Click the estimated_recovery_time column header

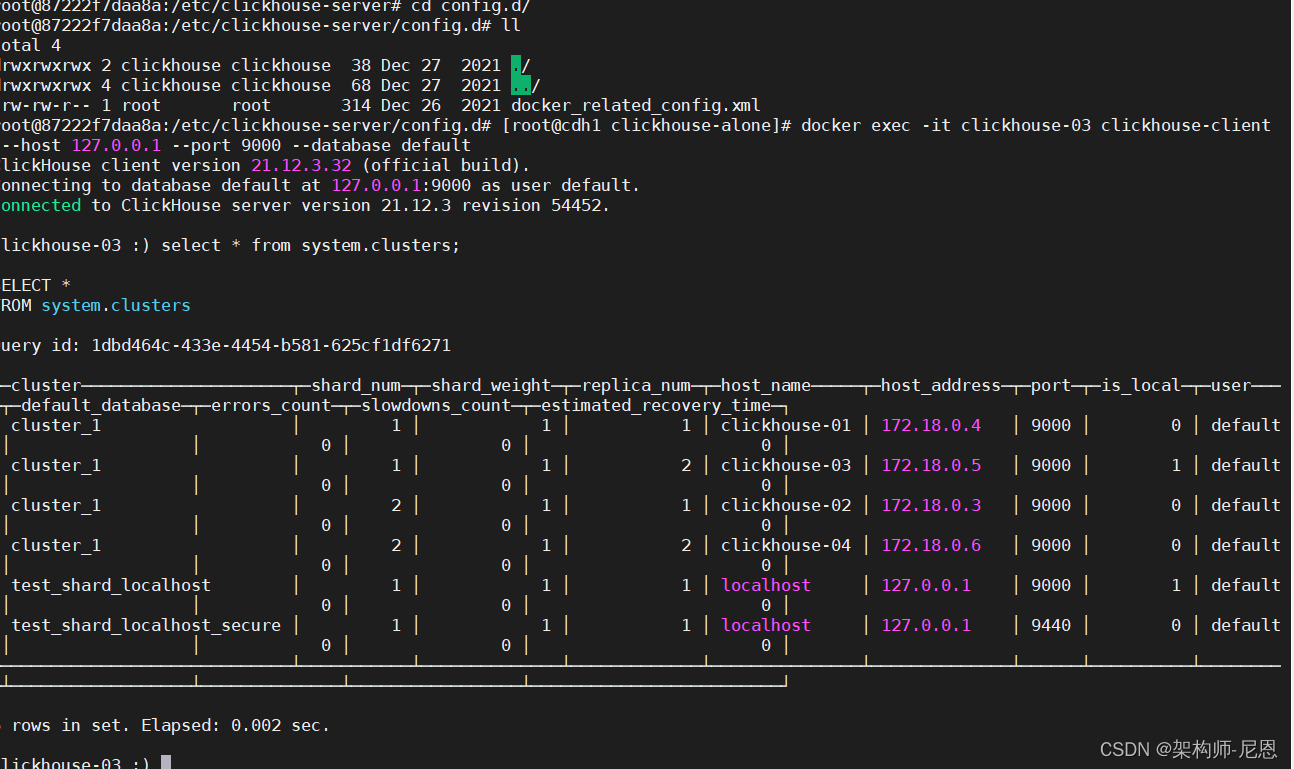[656, 405]
